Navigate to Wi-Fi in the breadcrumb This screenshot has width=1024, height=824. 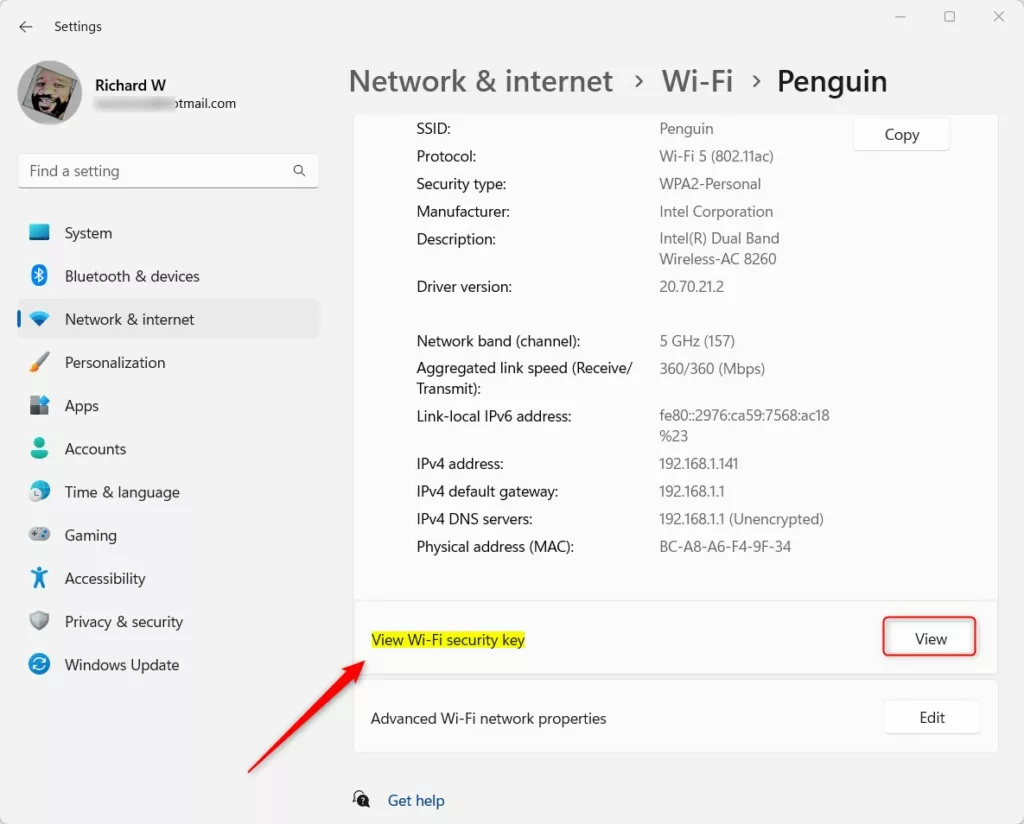click(697, 82)
